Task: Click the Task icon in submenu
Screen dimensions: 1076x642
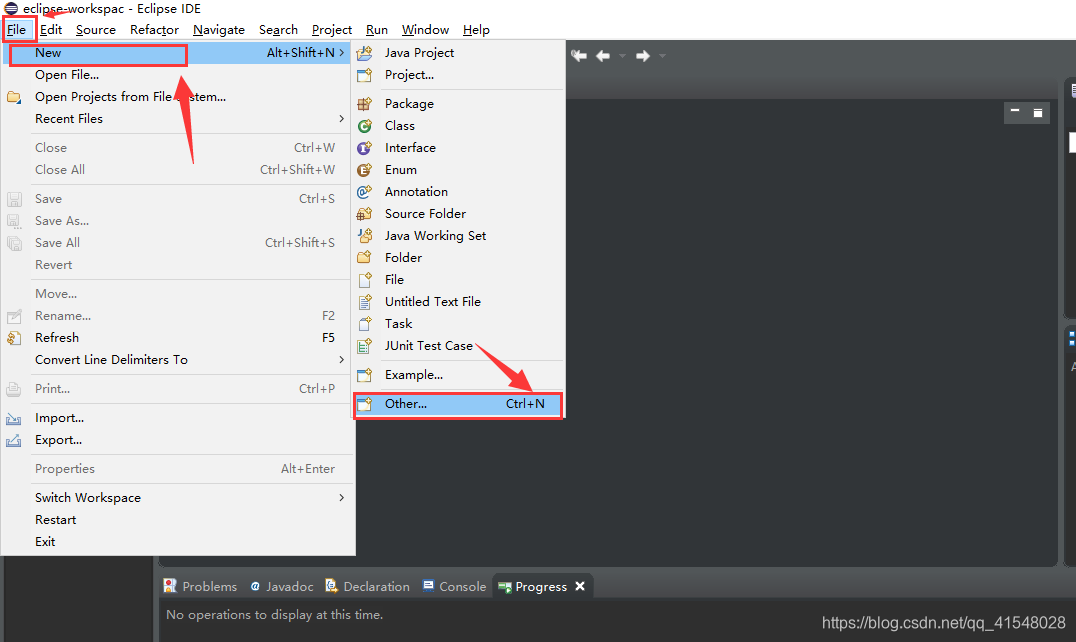Action: [364, 323]
